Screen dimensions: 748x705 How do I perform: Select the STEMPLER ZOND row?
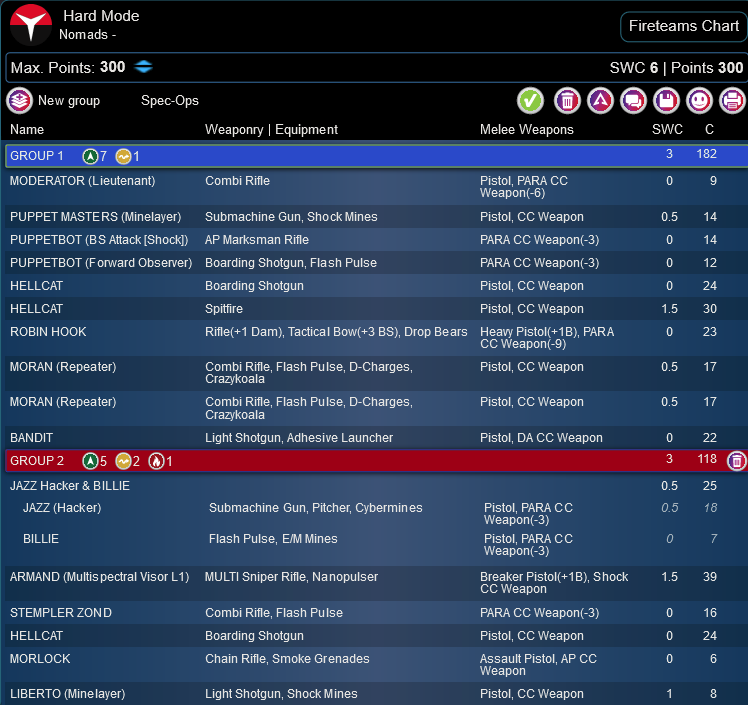[376, 613]
